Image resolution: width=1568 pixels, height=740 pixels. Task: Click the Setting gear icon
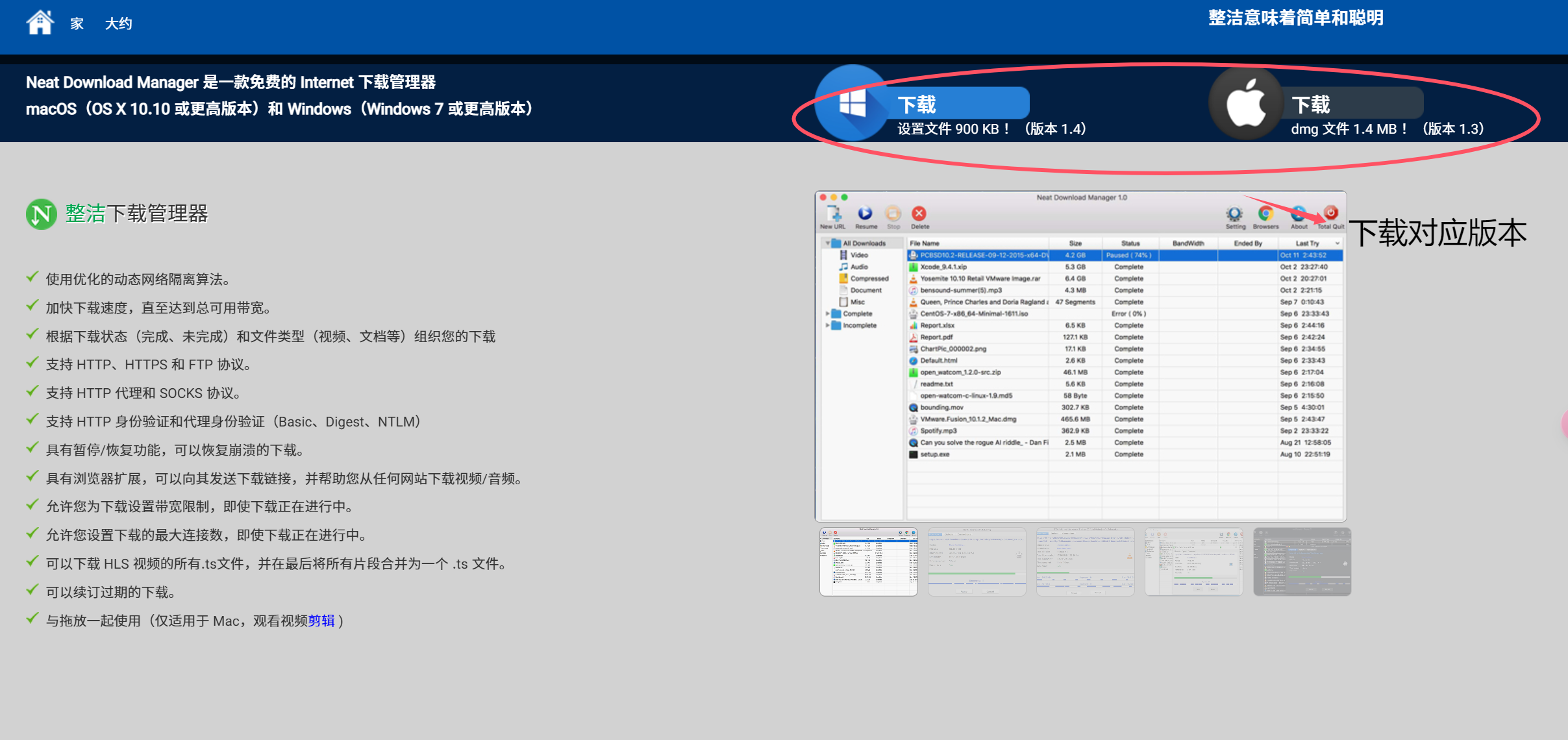(x=1234, y=214)
